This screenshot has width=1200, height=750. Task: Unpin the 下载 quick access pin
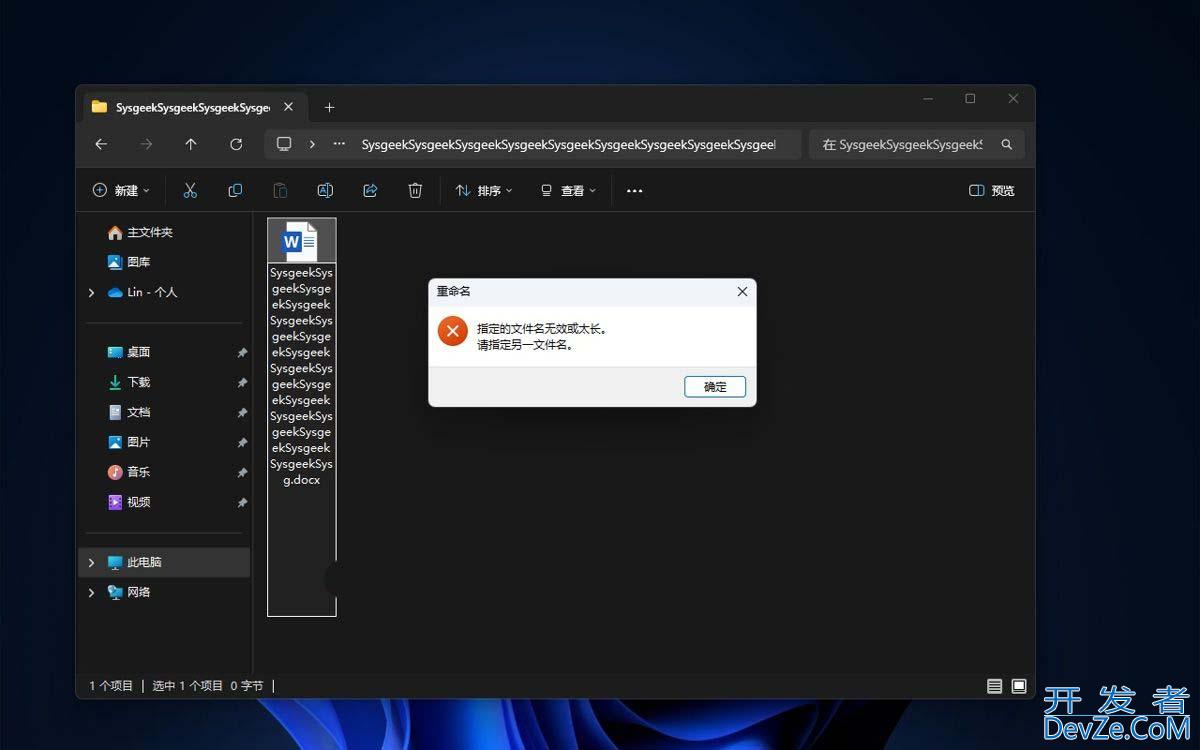tap(242, 383)
